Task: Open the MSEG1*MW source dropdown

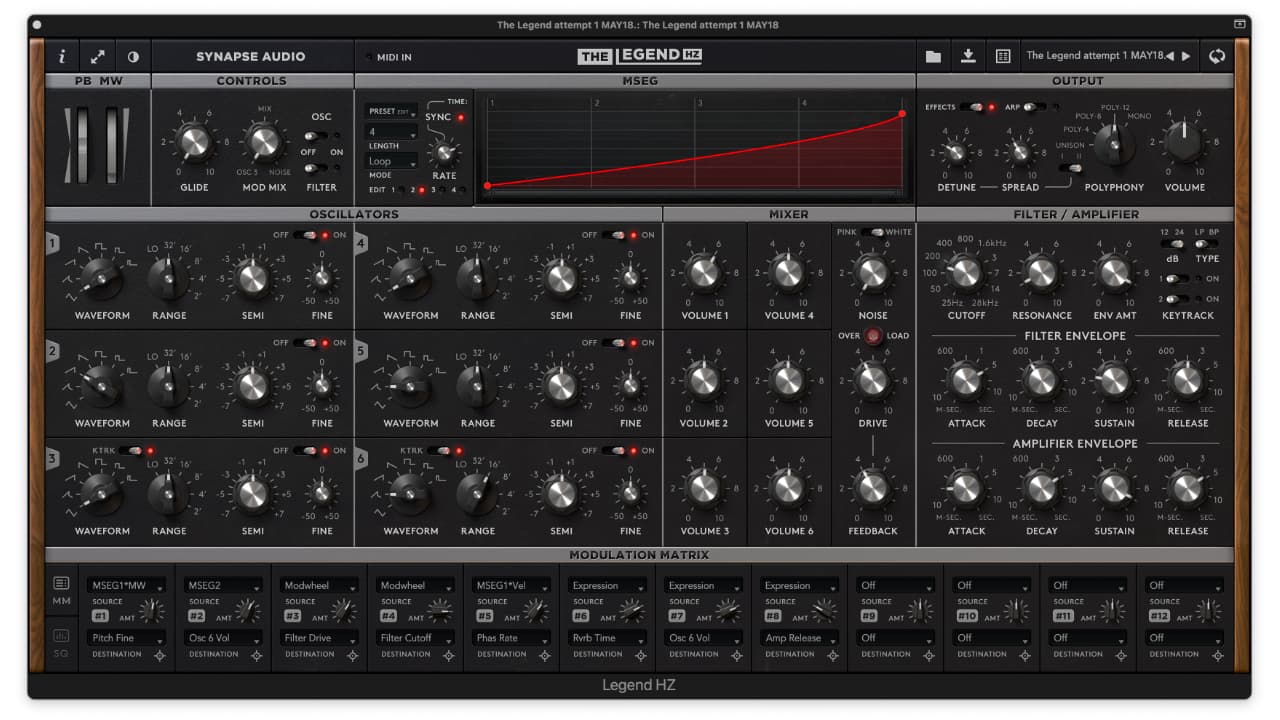Action: pos(126,586)
